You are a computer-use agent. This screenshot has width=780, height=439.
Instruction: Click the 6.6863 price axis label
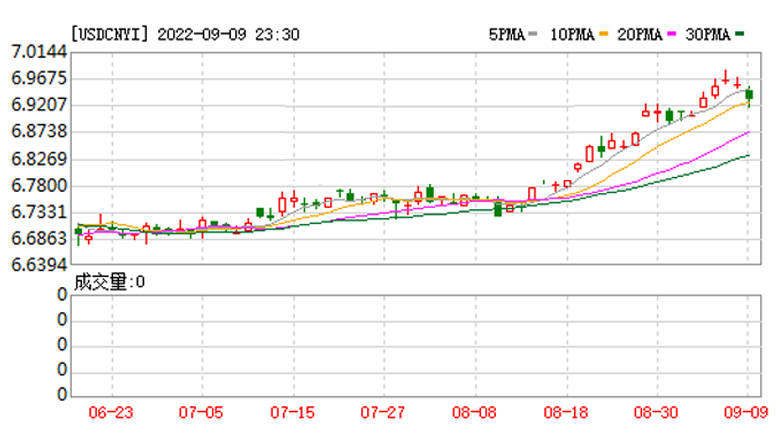click(x=39, y=238)
